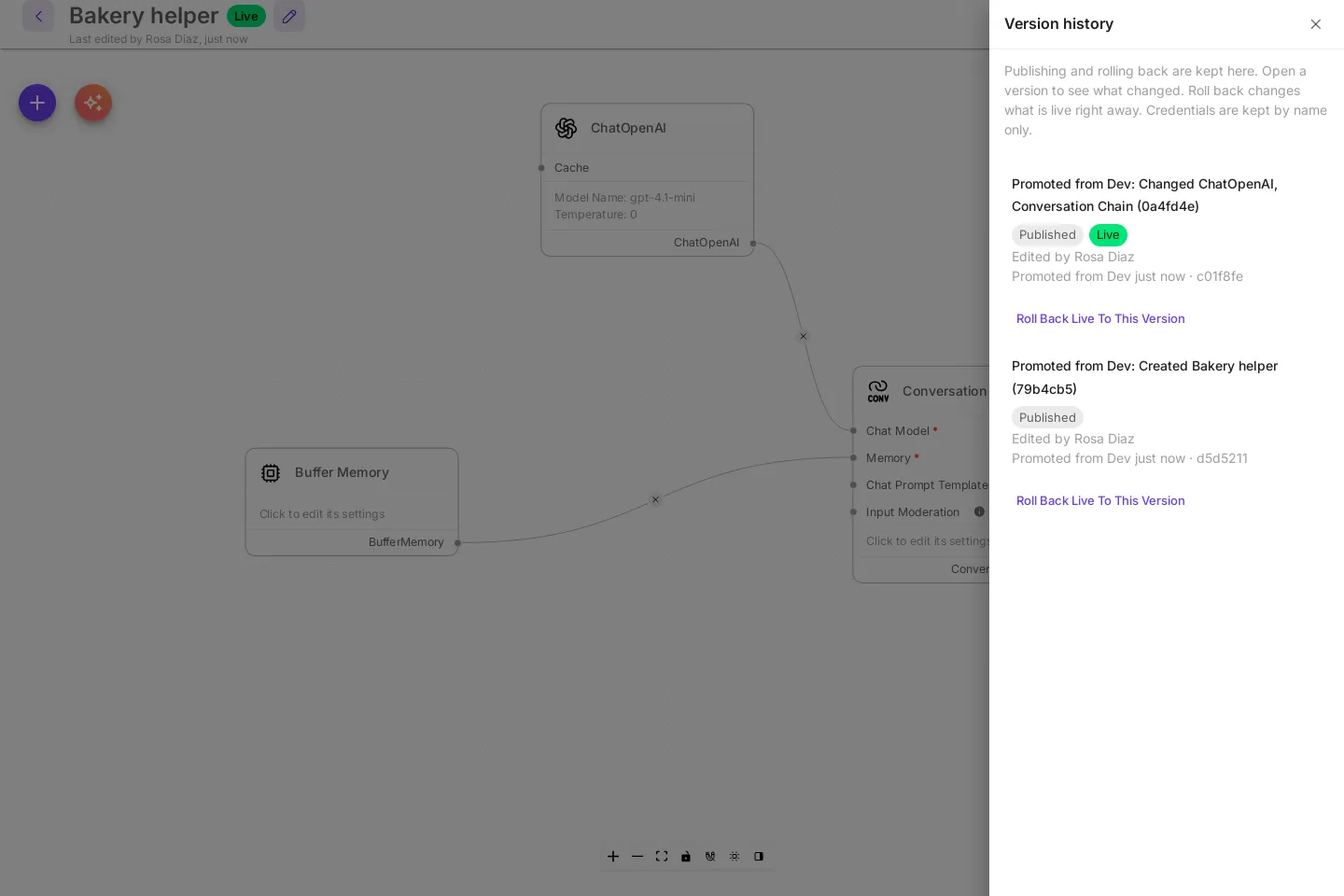Roll back Live to version 0a4fd4e
Image resolution: width=1344 pixels, height=896 pixels.
click(1100, 318)
